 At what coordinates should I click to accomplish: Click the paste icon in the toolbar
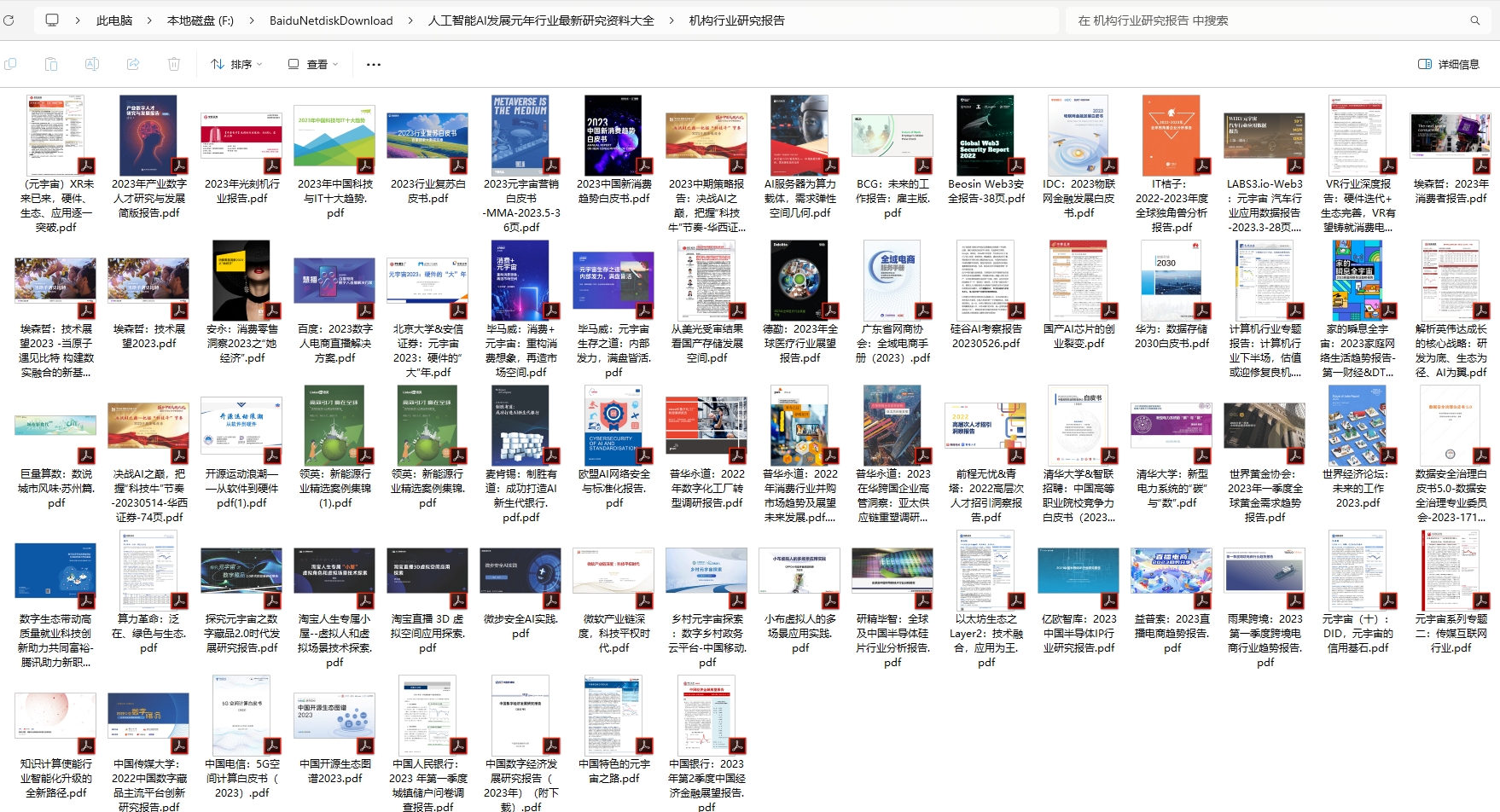pos(51,64)
